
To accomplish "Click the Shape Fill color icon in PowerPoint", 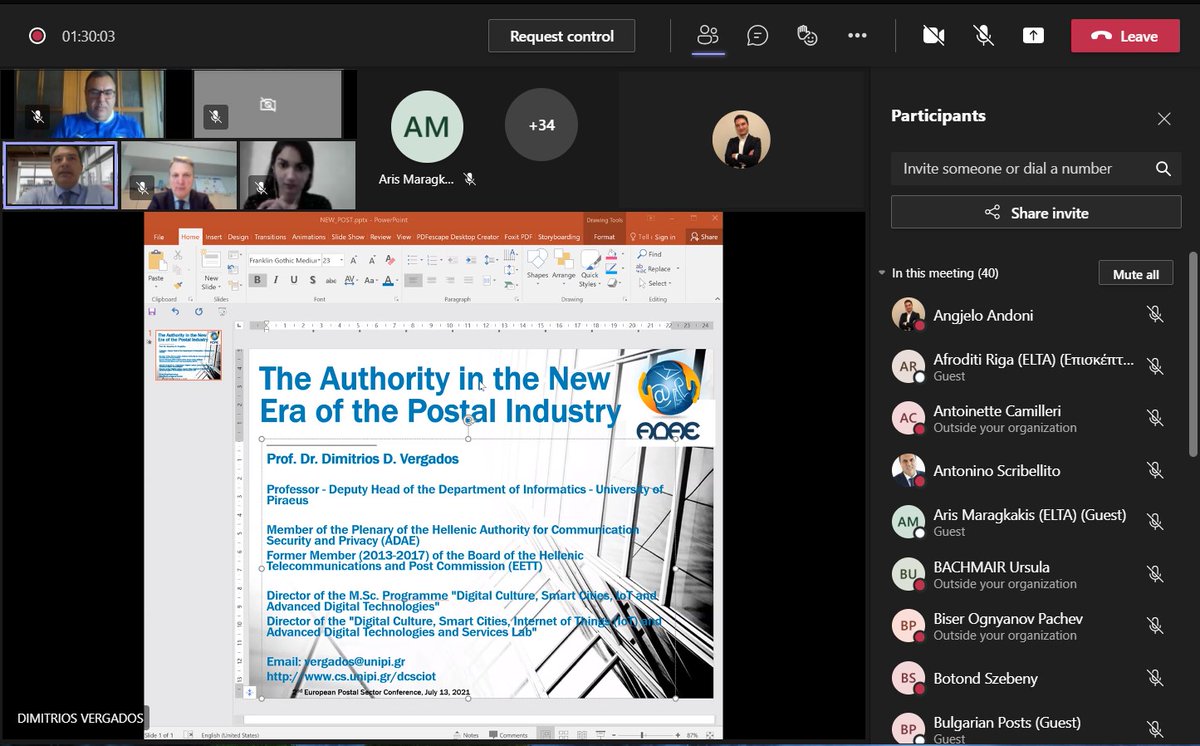I will pos(612,254).
